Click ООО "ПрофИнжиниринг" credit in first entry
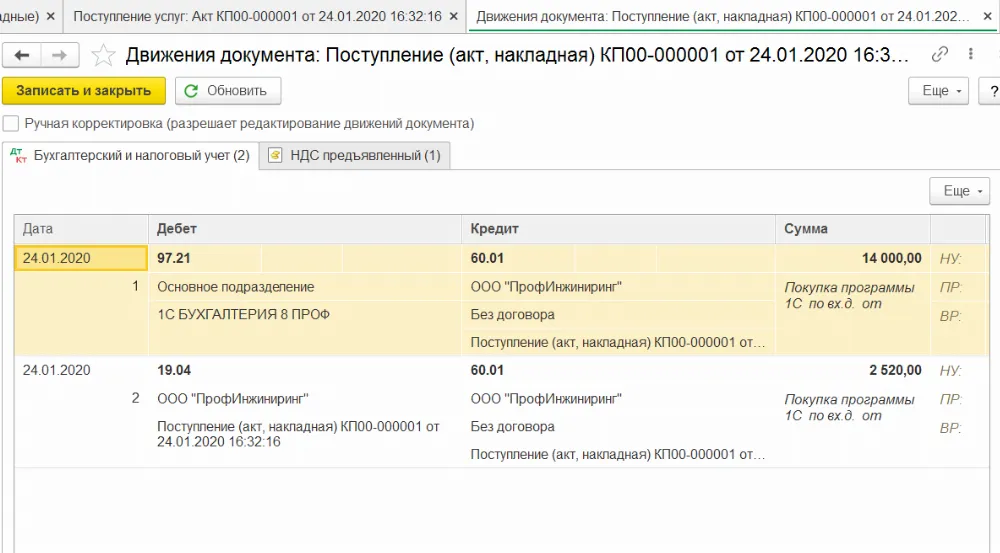Screen dimensions: 1000x553 [546, 287]
